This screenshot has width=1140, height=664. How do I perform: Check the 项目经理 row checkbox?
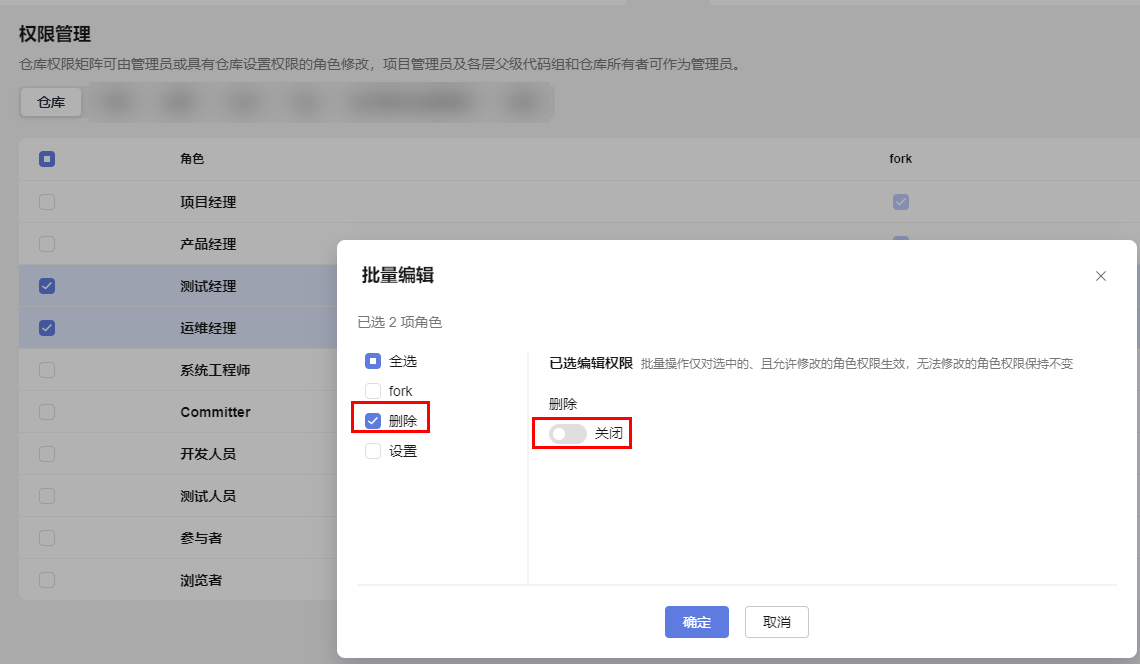coord(46,202)
